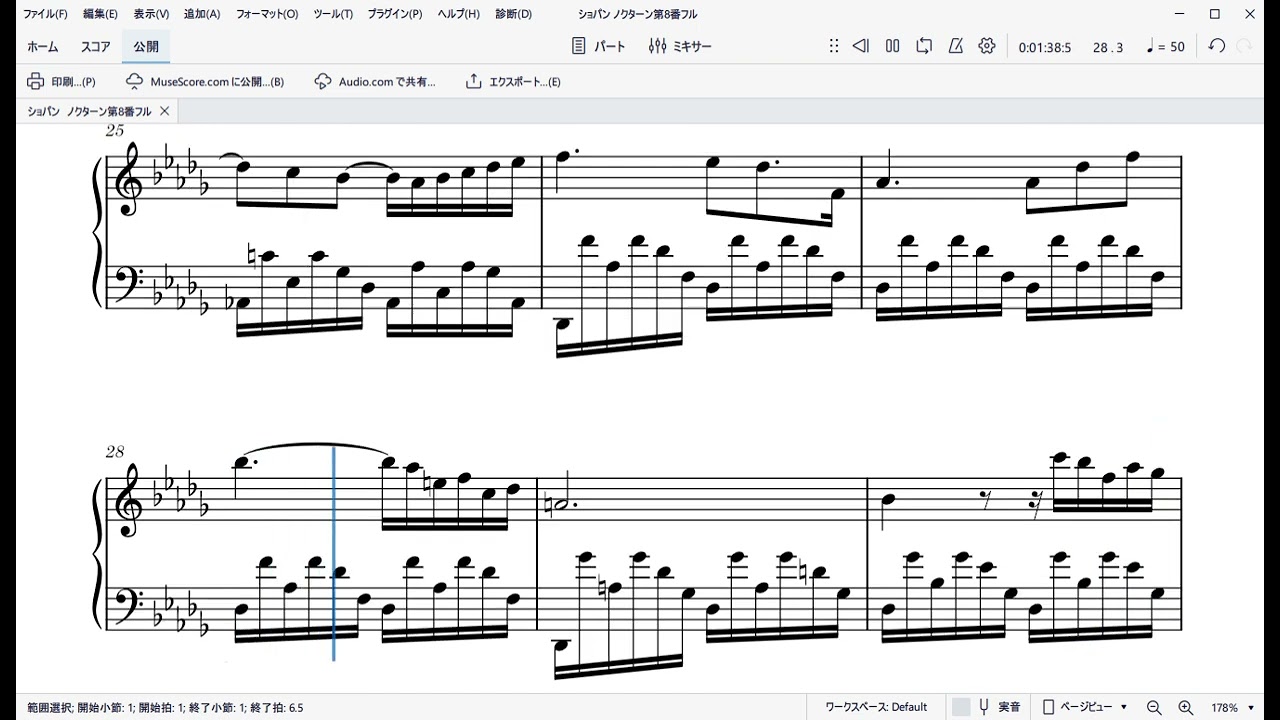Select the 公開 tab

(x=146, y=47)
